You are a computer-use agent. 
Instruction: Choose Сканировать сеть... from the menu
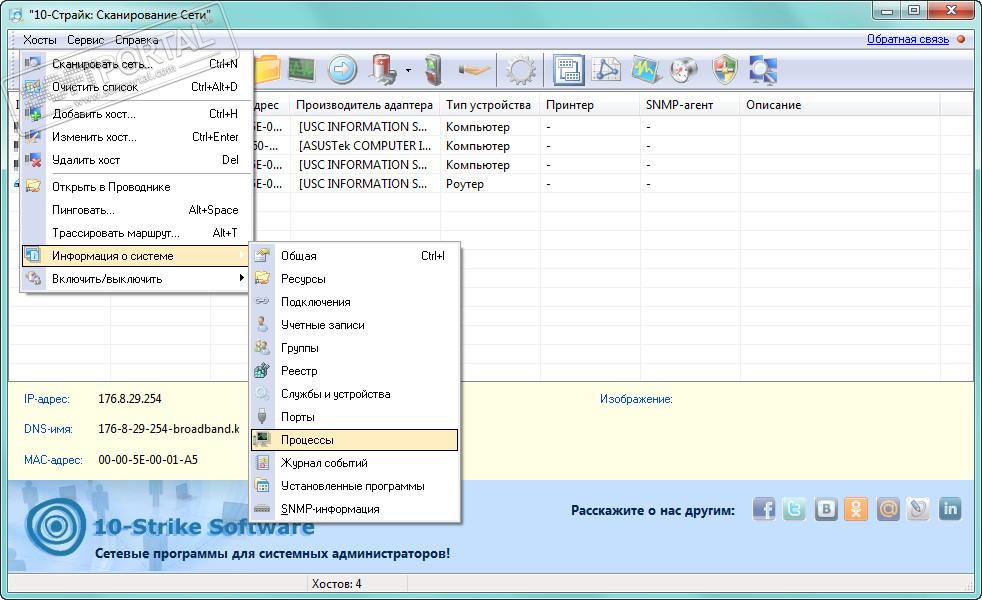pos(137,64)
